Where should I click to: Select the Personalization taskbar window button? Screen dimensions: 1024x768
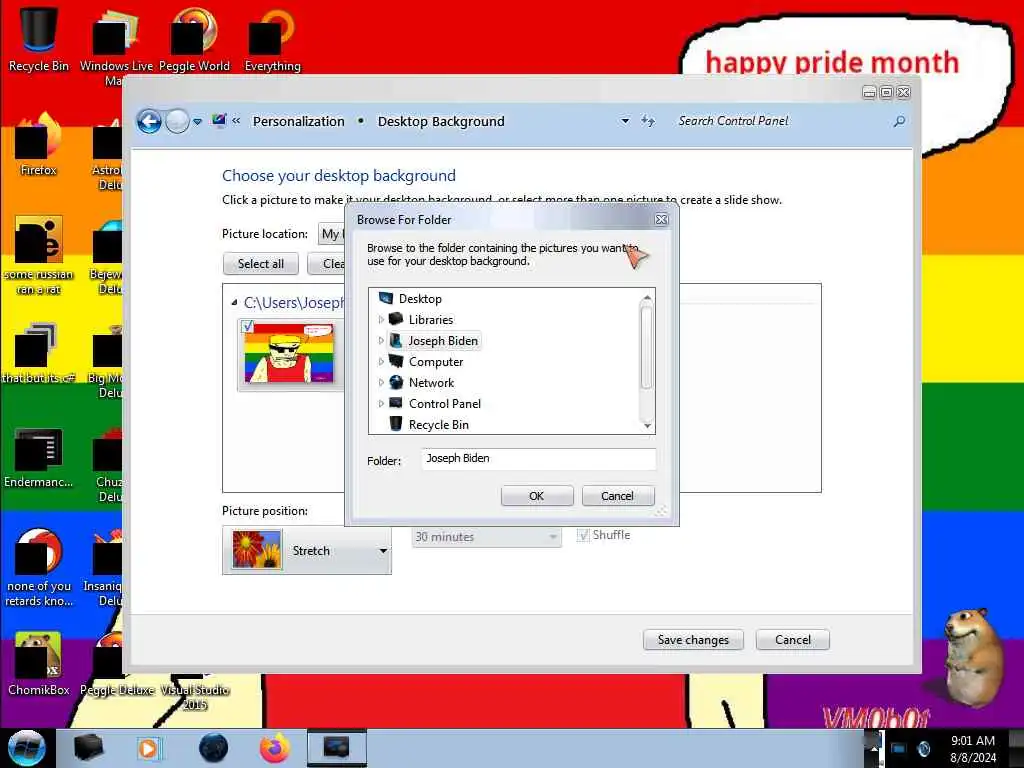tap(337, 748)
